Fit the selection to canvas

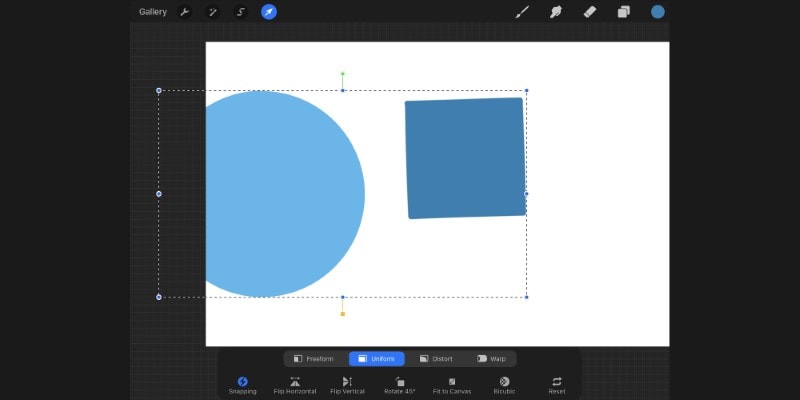tap(452, 386)
